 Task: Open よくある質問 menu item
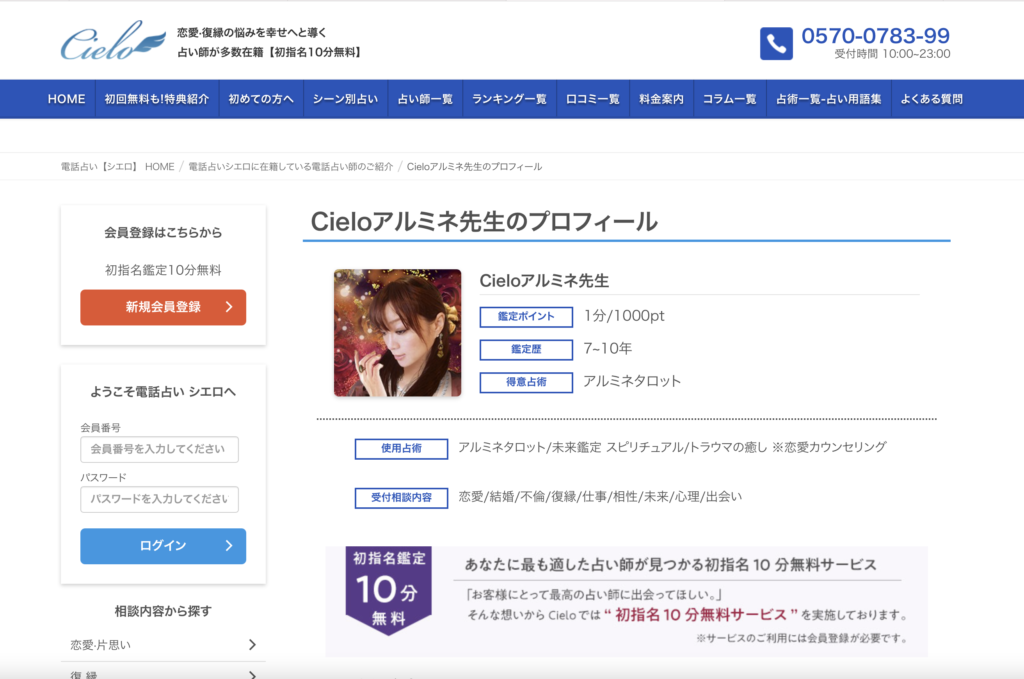tap(932, 99)
